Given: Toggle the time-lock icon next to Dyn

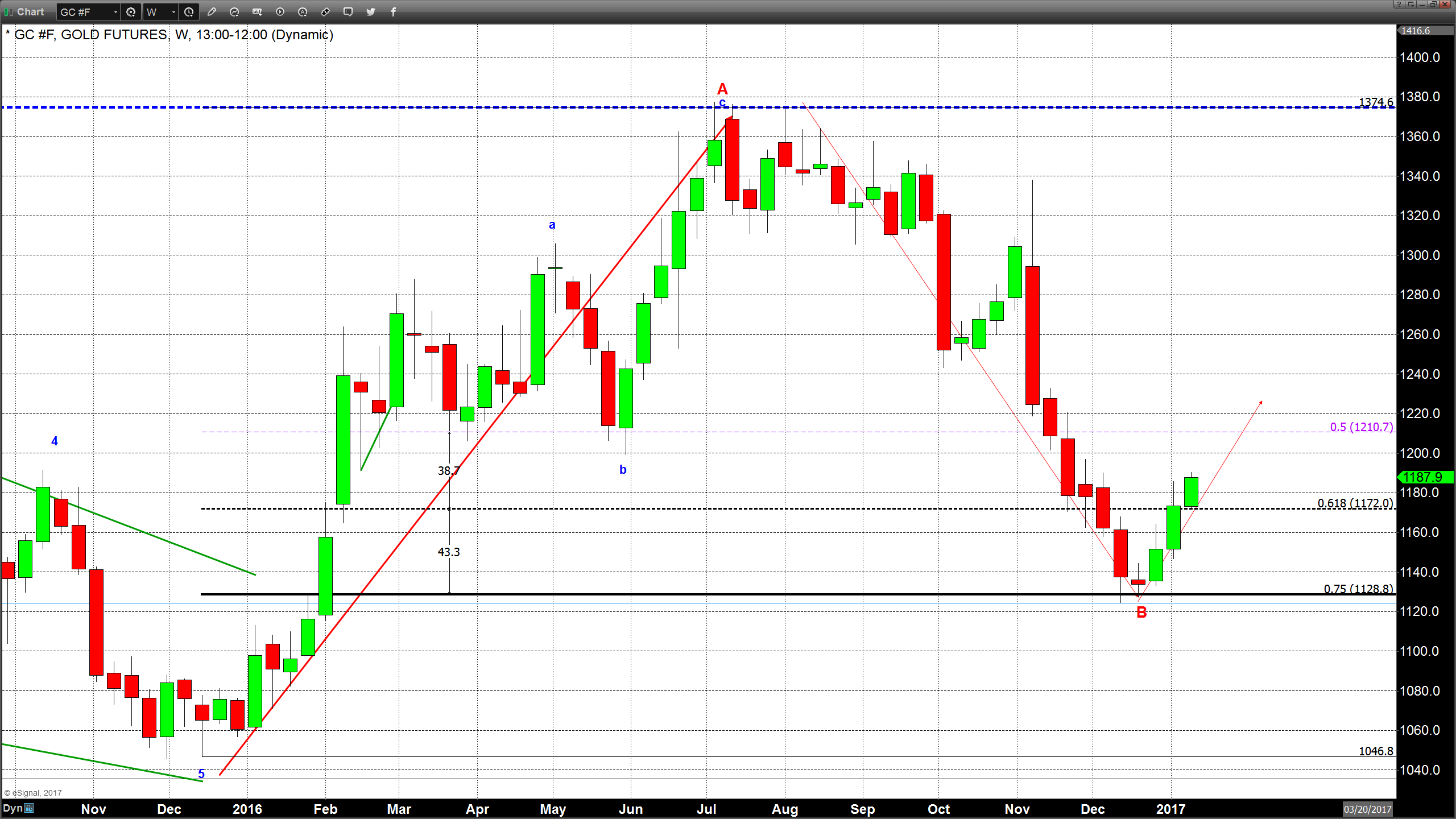Looking at the screenshot, I should tap(30, 808).
